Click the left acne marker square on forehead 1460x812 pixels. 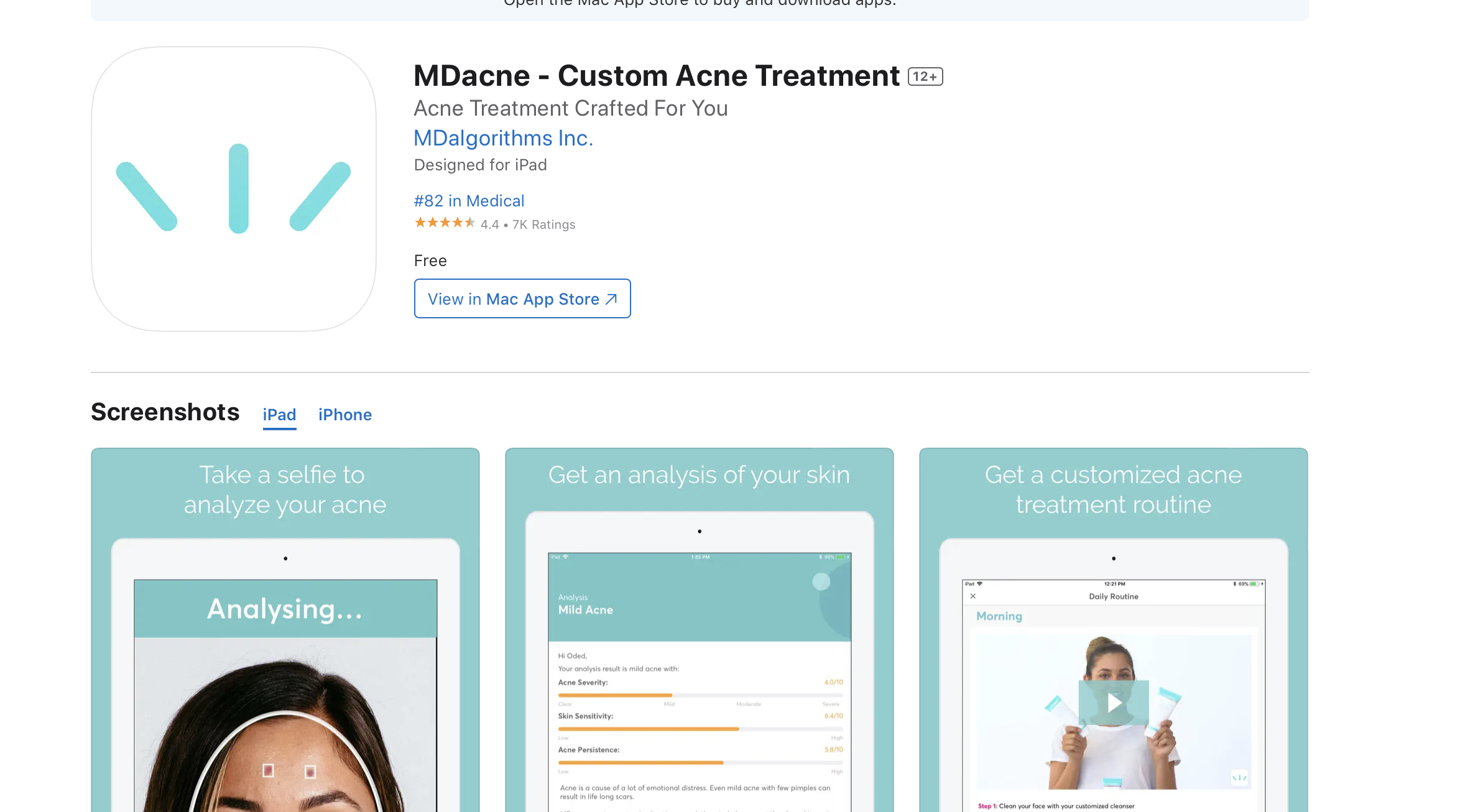click(268, 770)
